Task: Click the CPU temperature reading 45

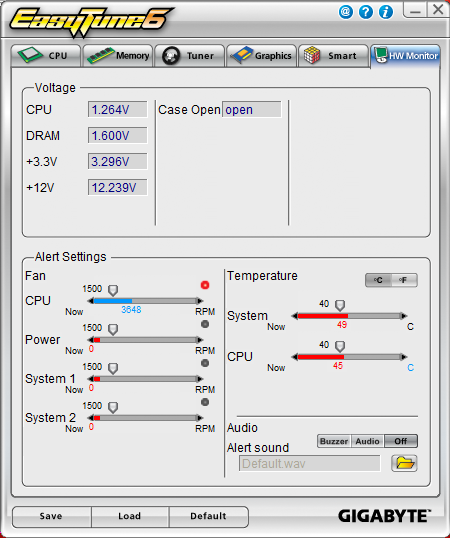Action: click(x=338, y=366)
